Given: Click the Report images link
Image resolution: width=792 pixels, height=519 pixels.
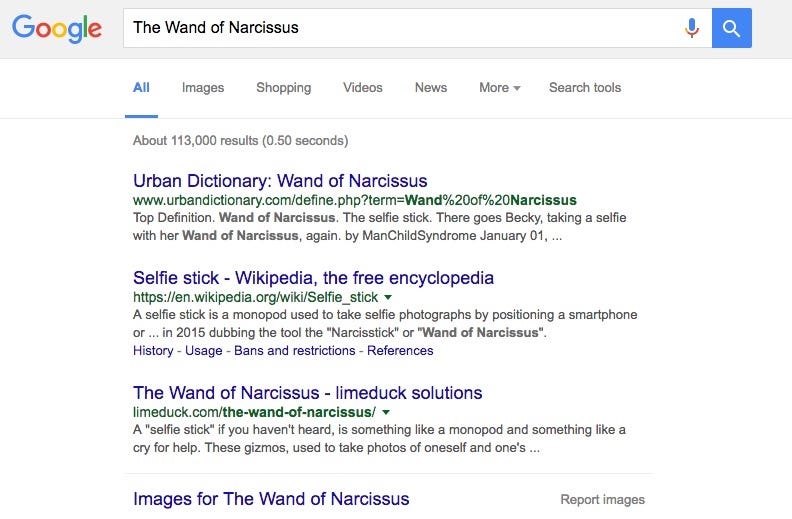Looking at the screenshot, I should point(603,499).
